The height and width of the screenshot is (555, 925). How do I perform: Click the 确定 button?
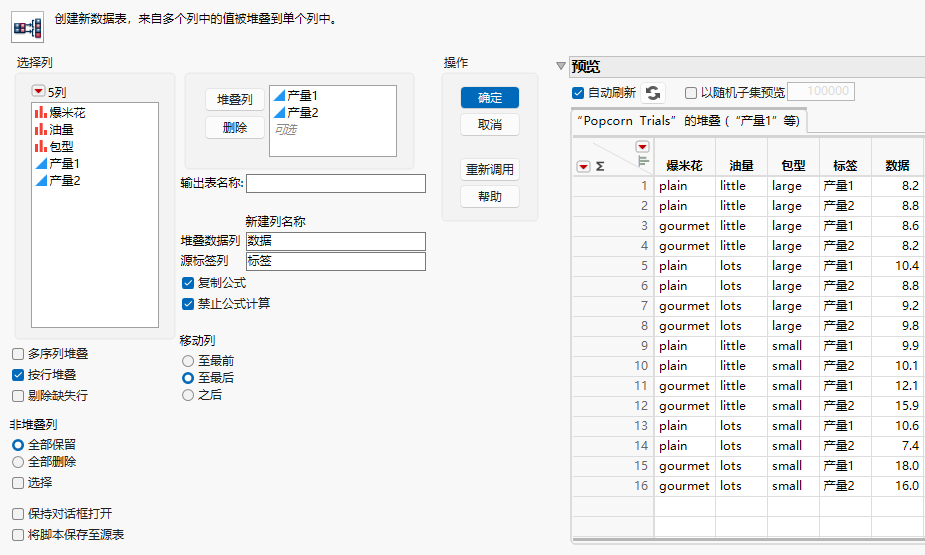pyautogui.click(x=490, y=97)
